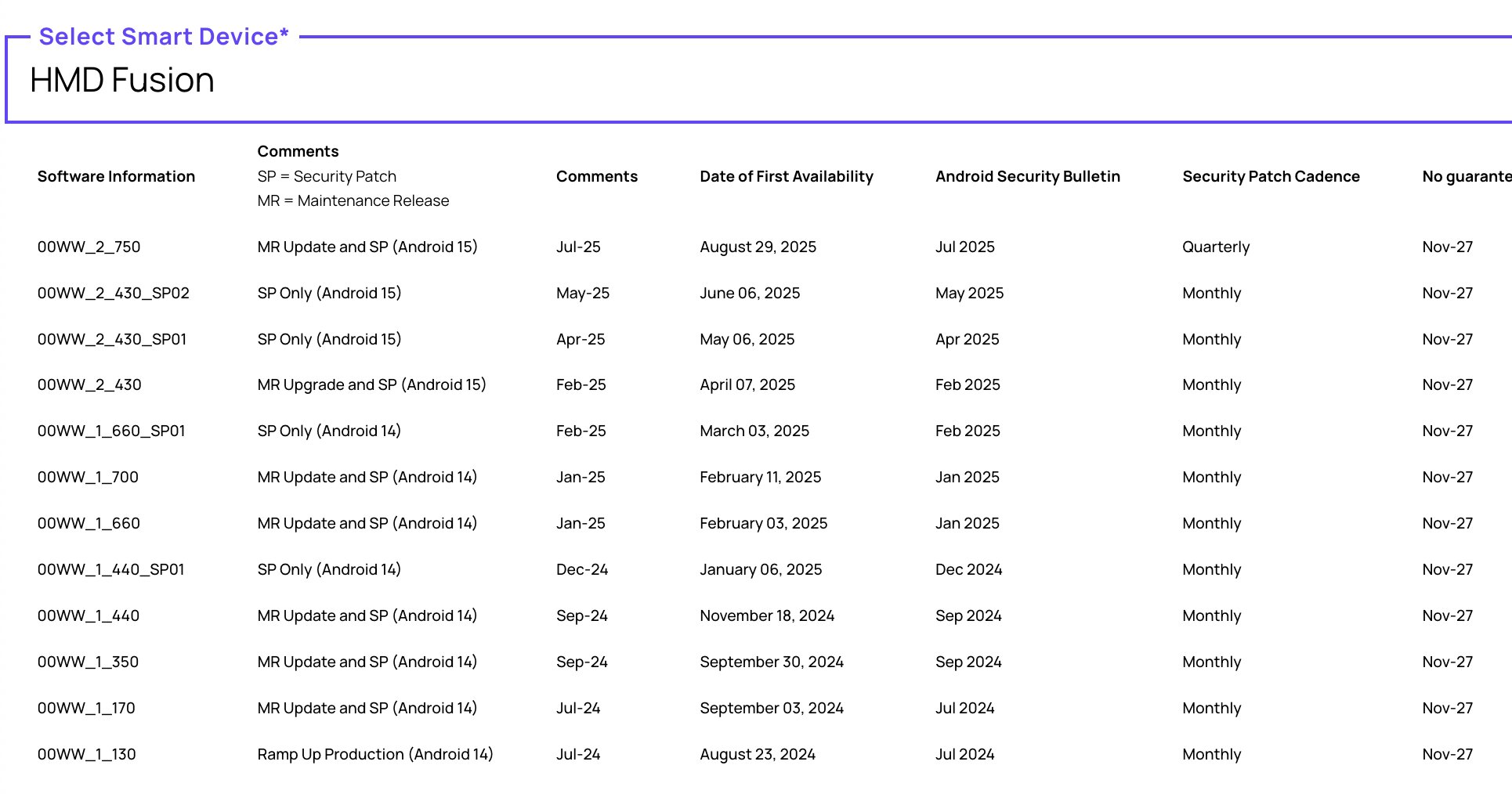Select software version 00WW_1_700

pos(88,477)
